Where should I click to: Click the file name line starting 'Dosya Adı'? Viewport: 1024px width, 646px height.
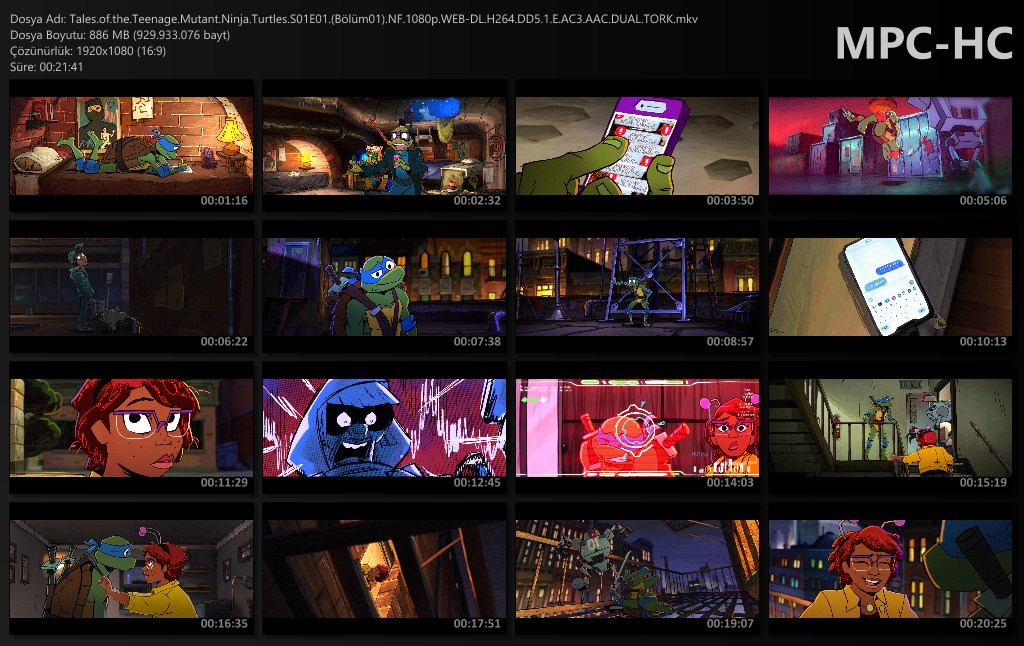tap(354, 19)
